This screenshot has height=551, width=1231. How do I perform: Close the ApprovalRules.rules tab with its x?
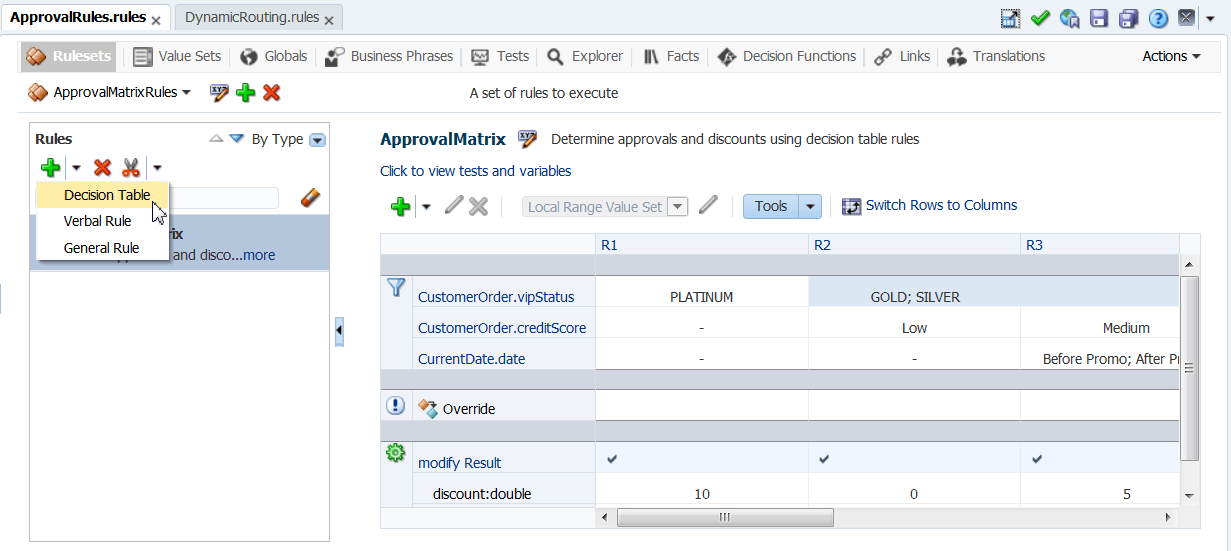156,20
